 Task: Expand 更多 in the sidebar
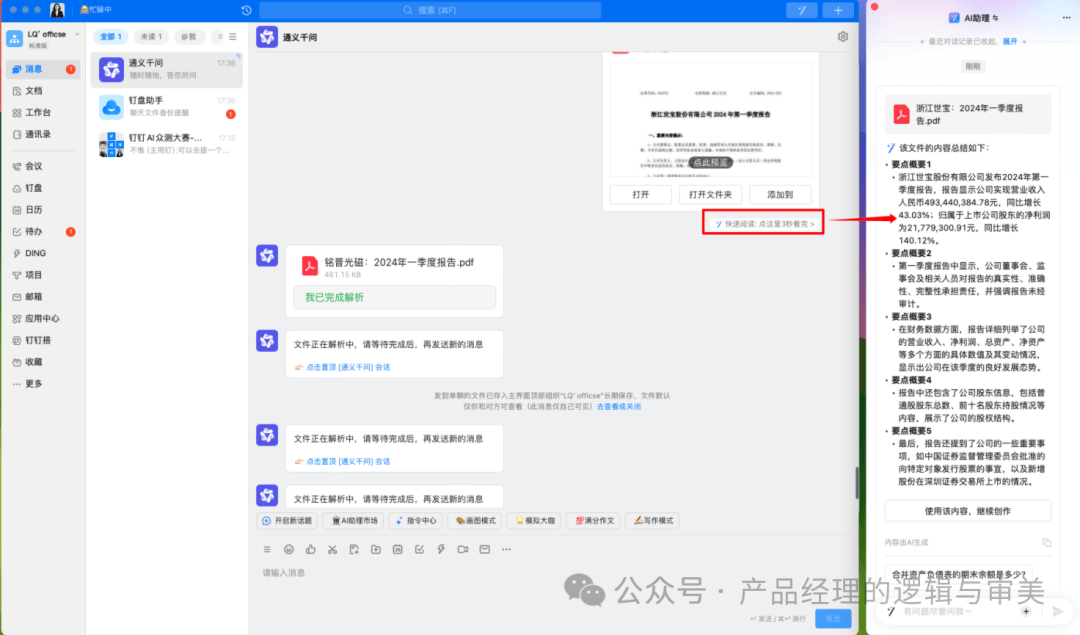[x=28, y=384]
